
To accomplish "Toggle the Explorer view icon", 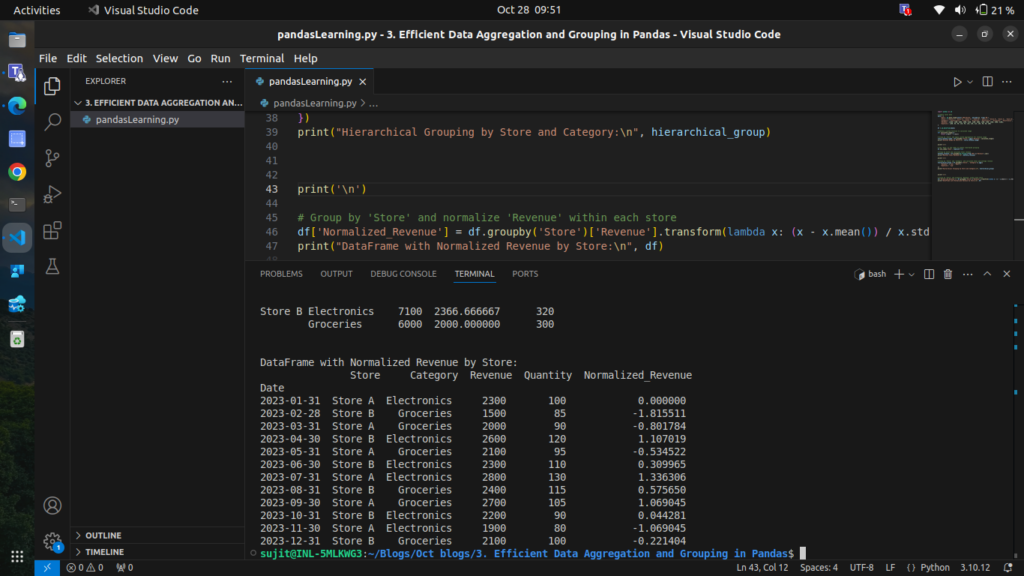I will (53, 86).
